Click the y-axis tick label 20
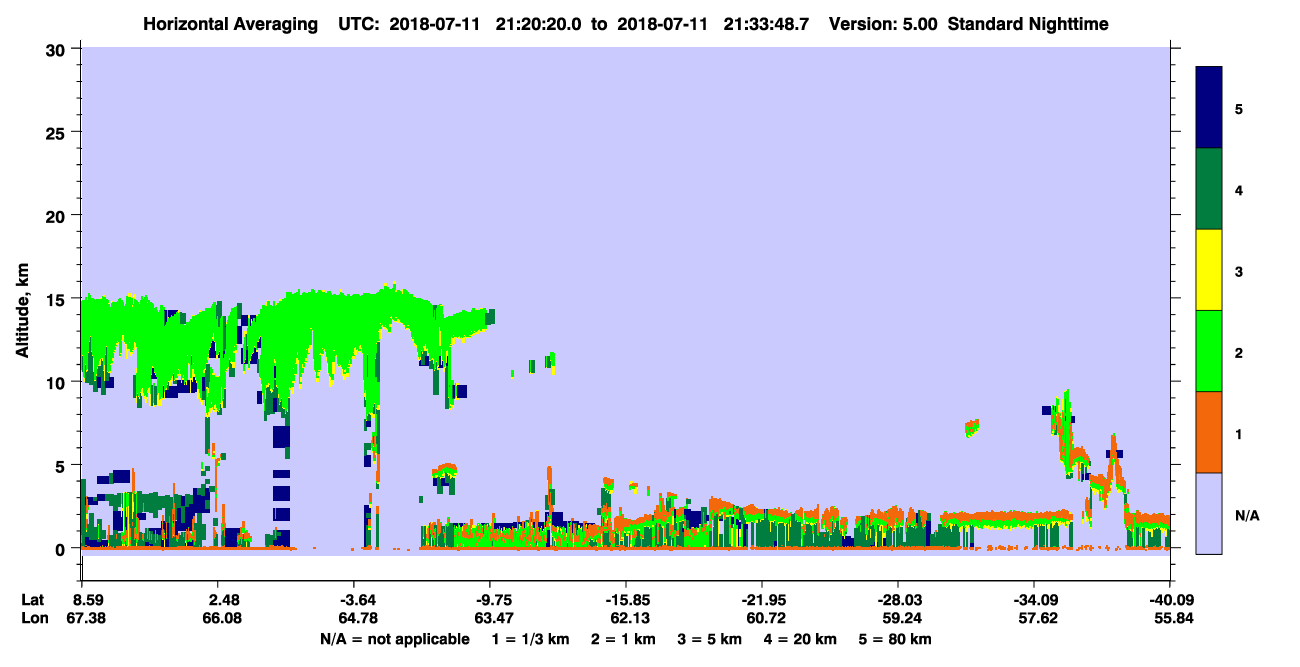This screenshot has width=1300, height=667. click(57, 216)
